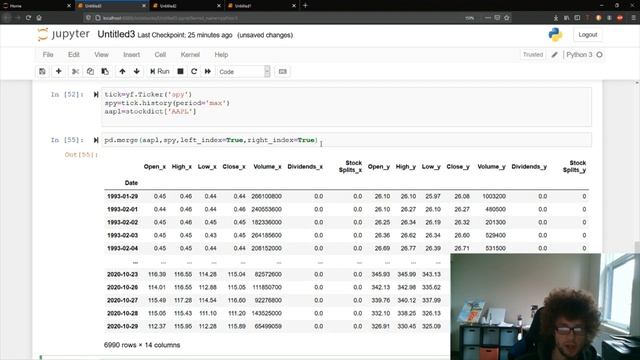Viewport: 640px width, 360px height.
Task: Click the Dividends_y column header
Action: coord(529,167)
